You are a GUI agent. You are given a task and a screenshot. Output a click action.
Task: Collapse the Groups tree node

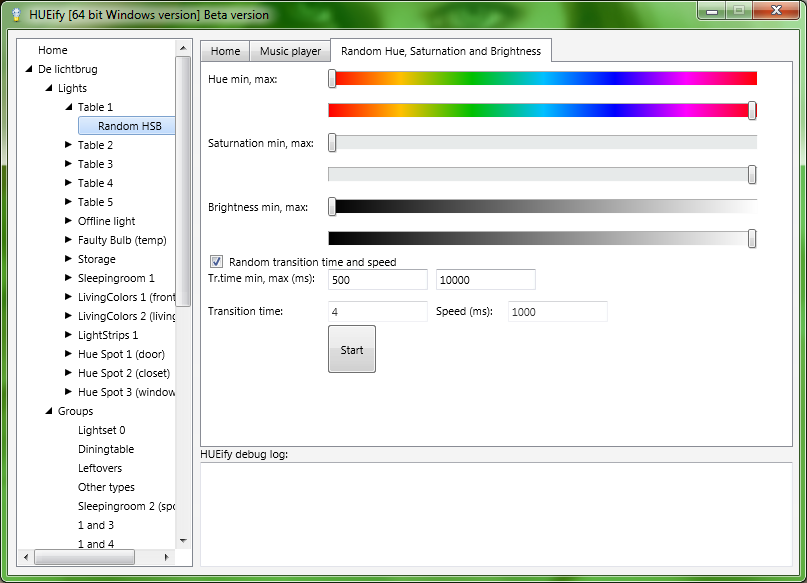(x=49, y=411)
